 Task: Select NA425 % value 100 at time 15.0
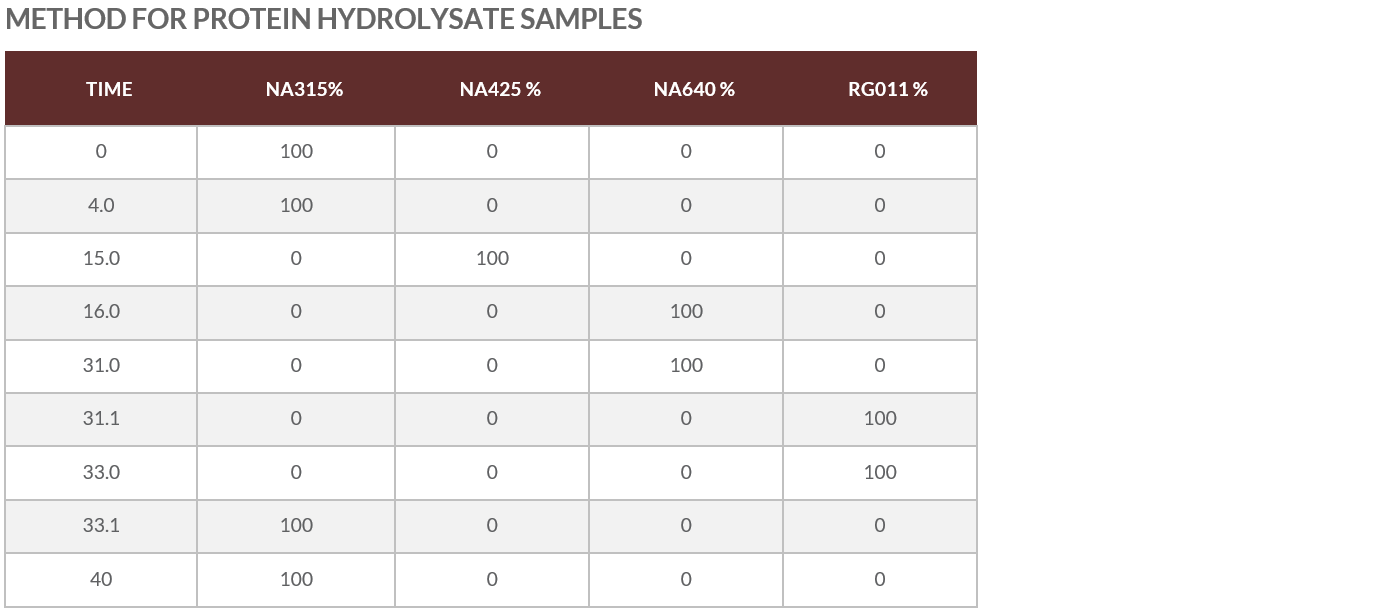(x=492, y=258)
